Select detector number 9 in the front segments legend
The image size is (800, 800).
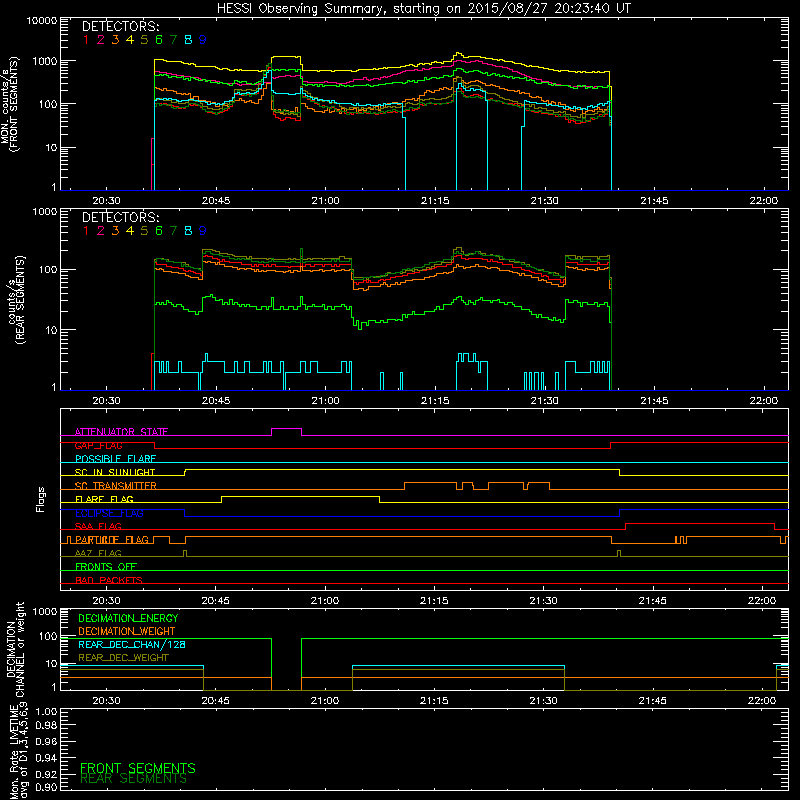coord(203,40)
